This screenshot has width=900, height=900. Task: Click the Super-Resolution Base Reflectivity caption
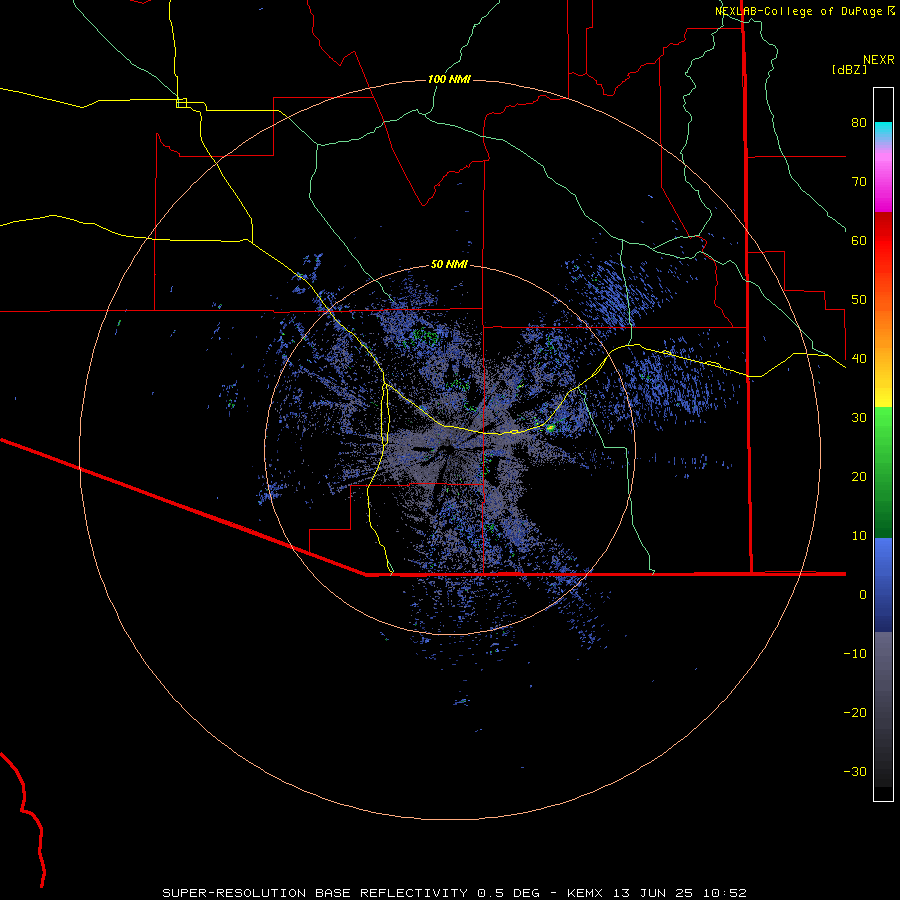pos(454,893)
